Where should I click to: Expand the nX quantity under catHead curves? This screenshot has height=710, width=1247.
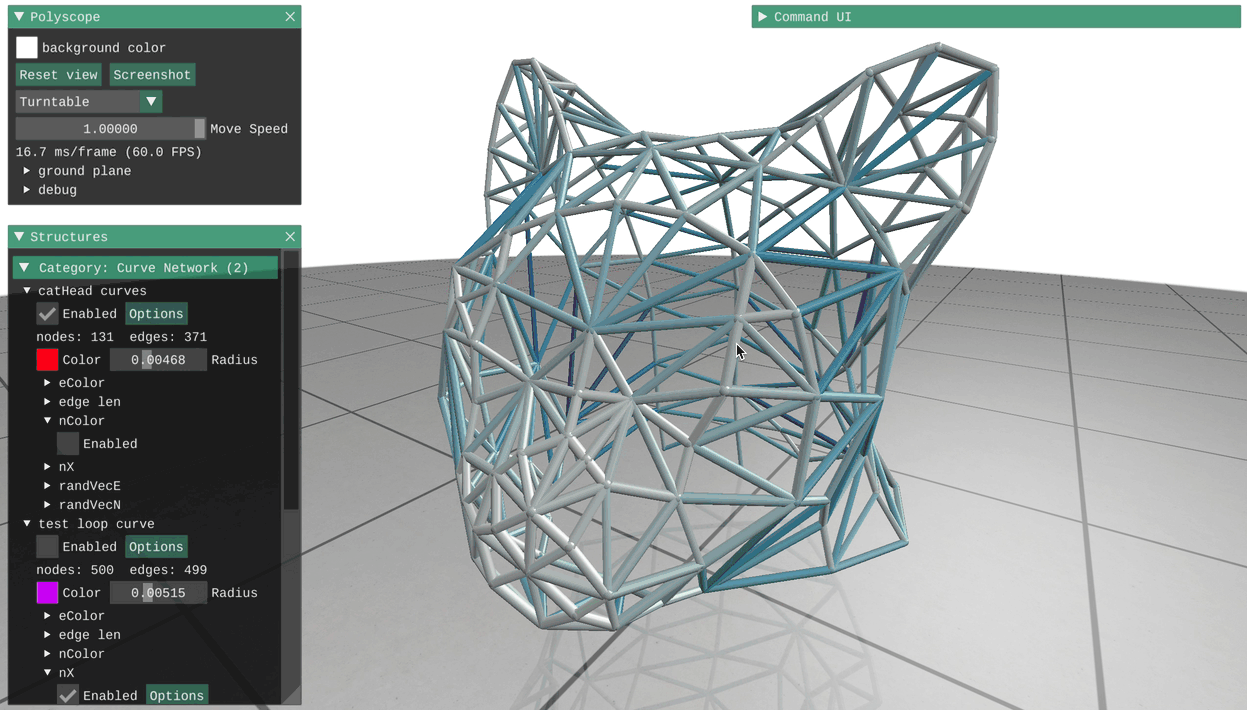(47, 467)
